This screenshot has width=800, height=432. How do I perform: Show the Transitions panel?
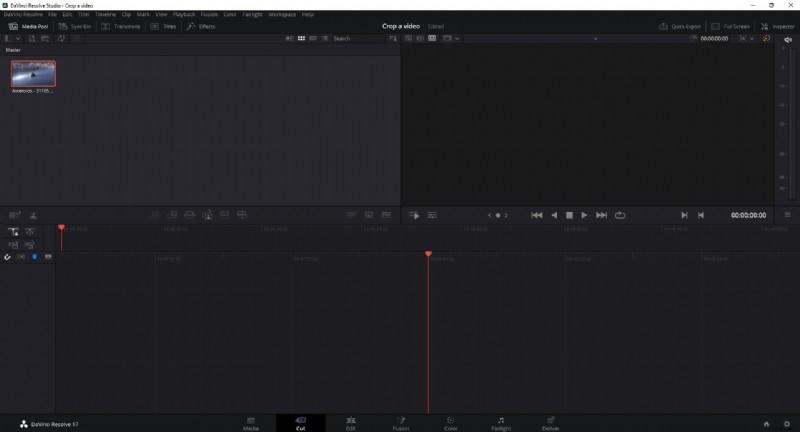tap(120, 26)
